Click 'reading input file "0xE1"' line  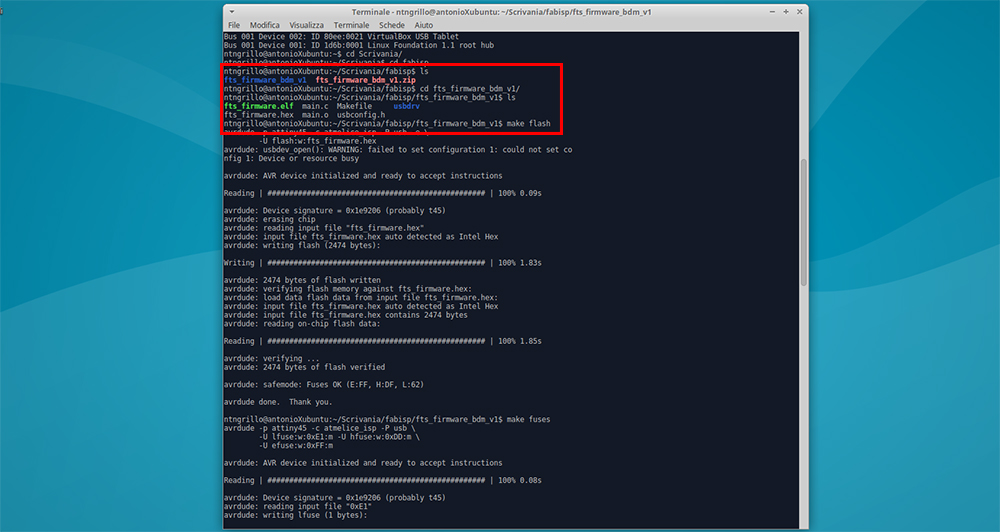coord(298,506)
